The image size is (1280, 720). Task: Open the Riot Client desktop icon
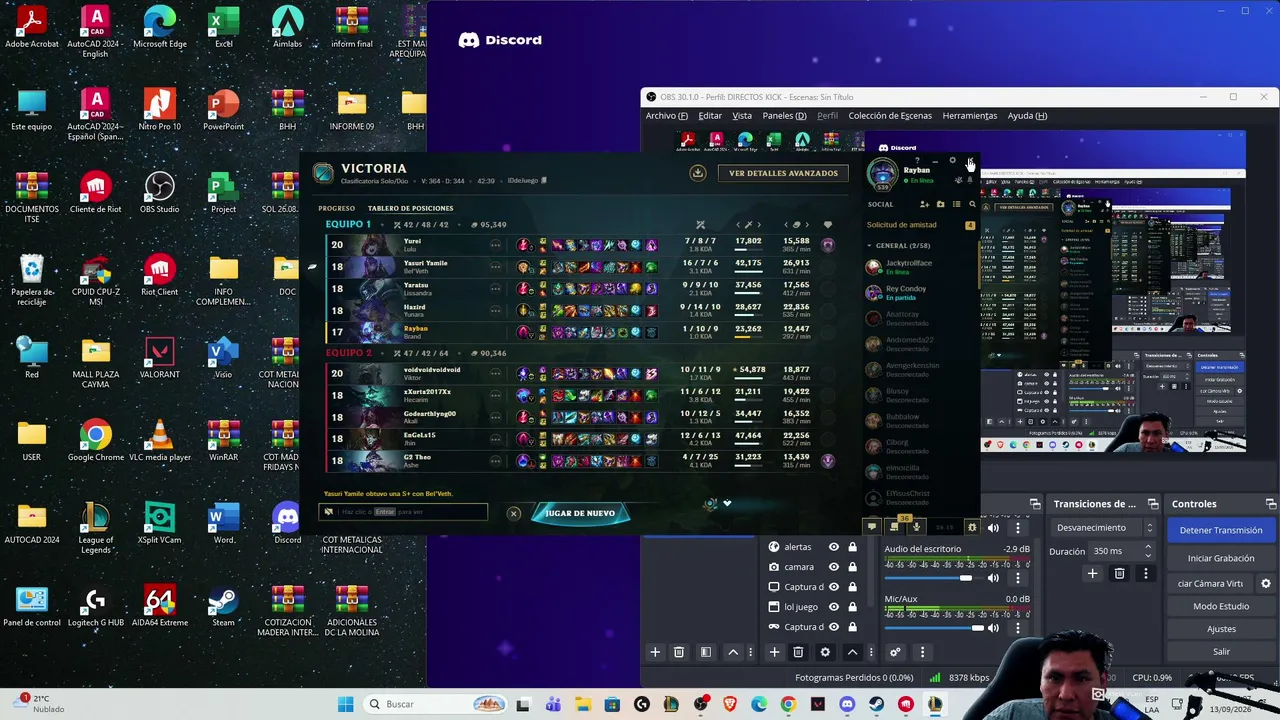pyautogui.click(x=159, y=277)
